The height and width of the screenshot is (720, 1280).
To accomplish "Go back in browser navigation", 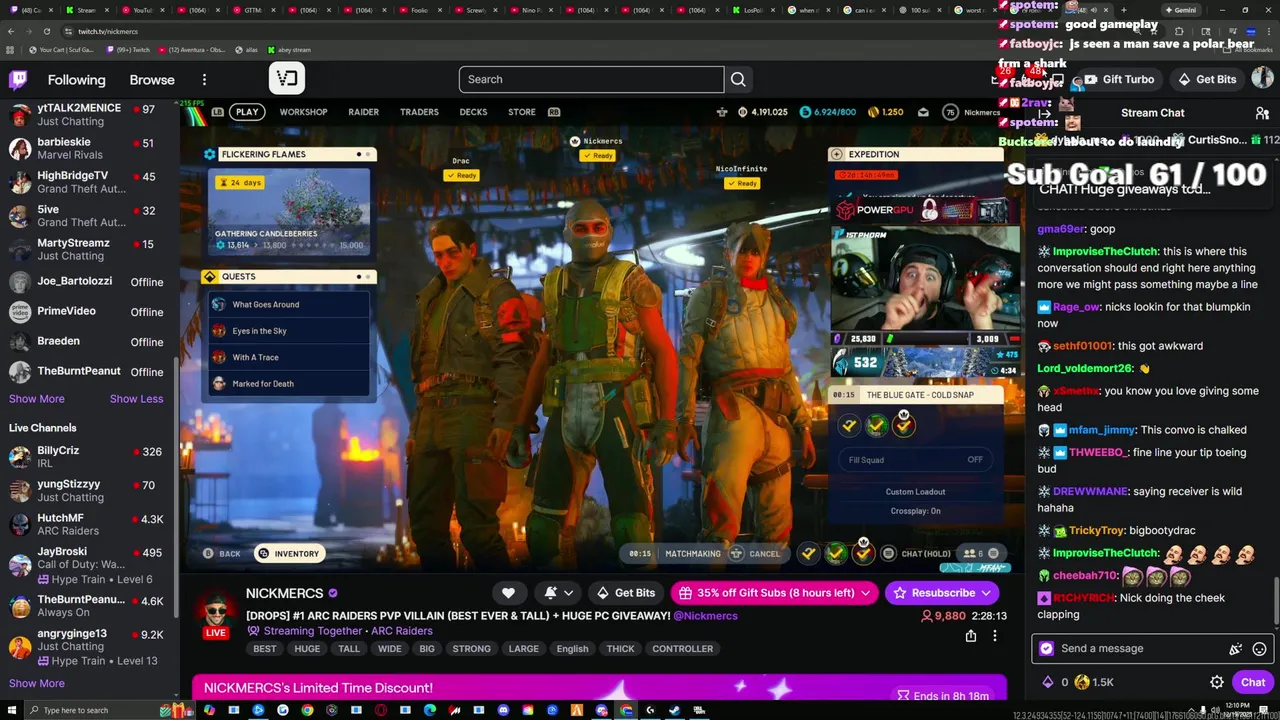I will click(x=11, y=31).
